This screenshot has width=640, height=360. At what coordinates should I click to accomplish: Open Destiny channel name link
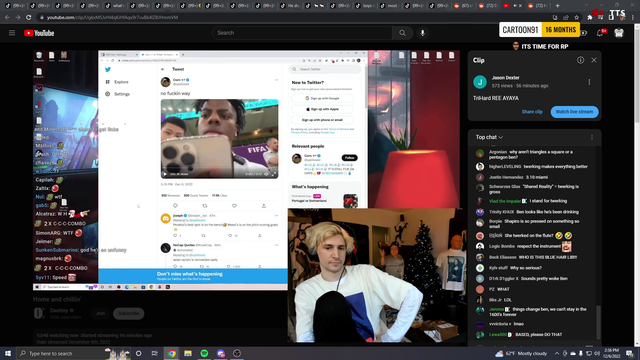59,311
